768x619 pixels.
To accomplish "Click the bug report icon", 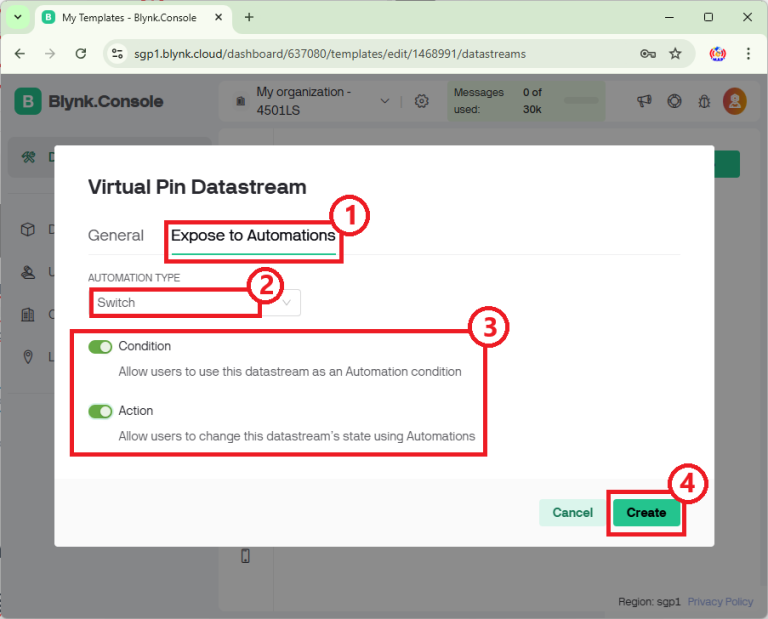I will [x=704, y=101].
